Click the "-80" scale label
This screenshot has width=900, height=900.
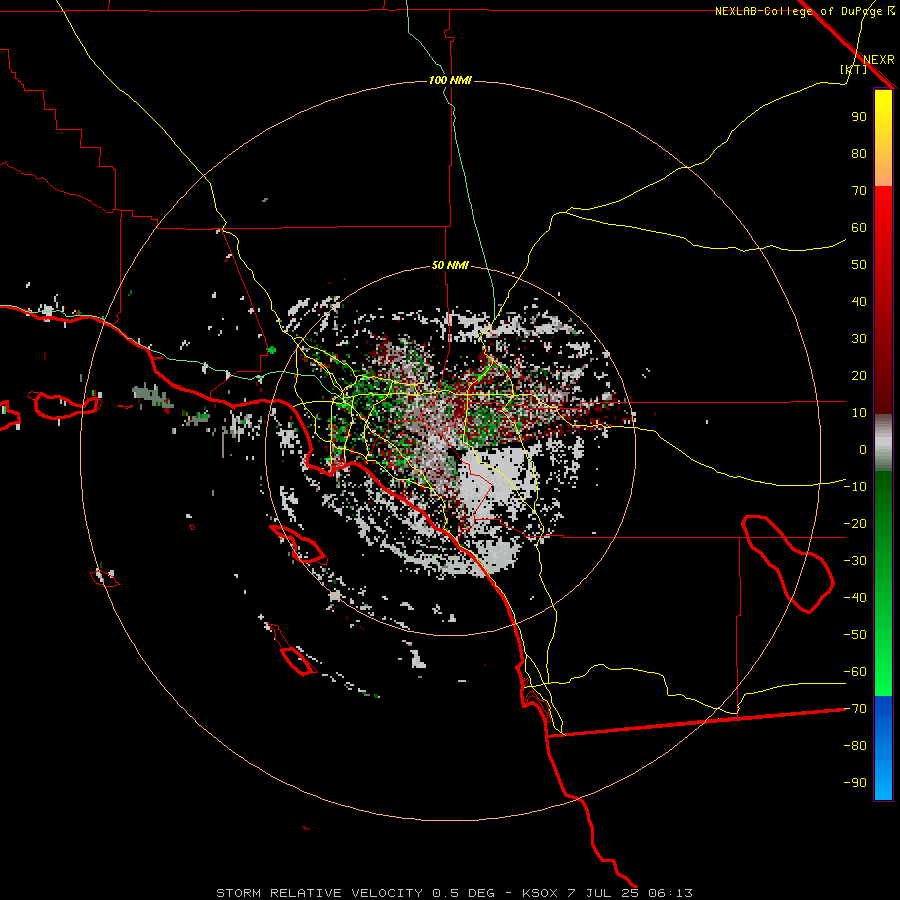pyautogui.click(x=855, y=746)
